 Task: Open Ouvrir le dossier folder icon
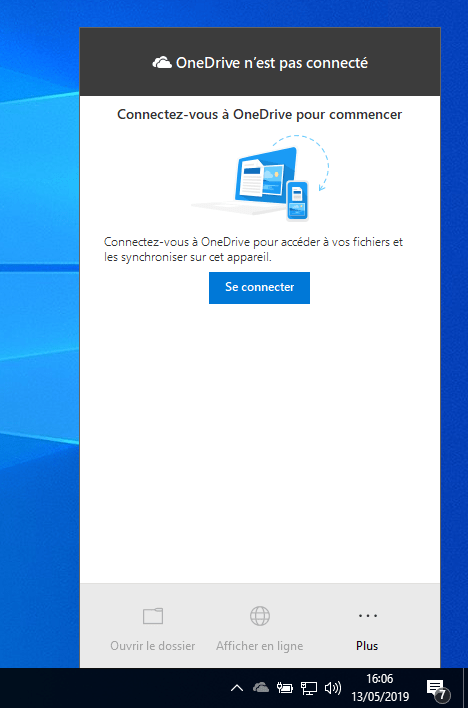153,616
